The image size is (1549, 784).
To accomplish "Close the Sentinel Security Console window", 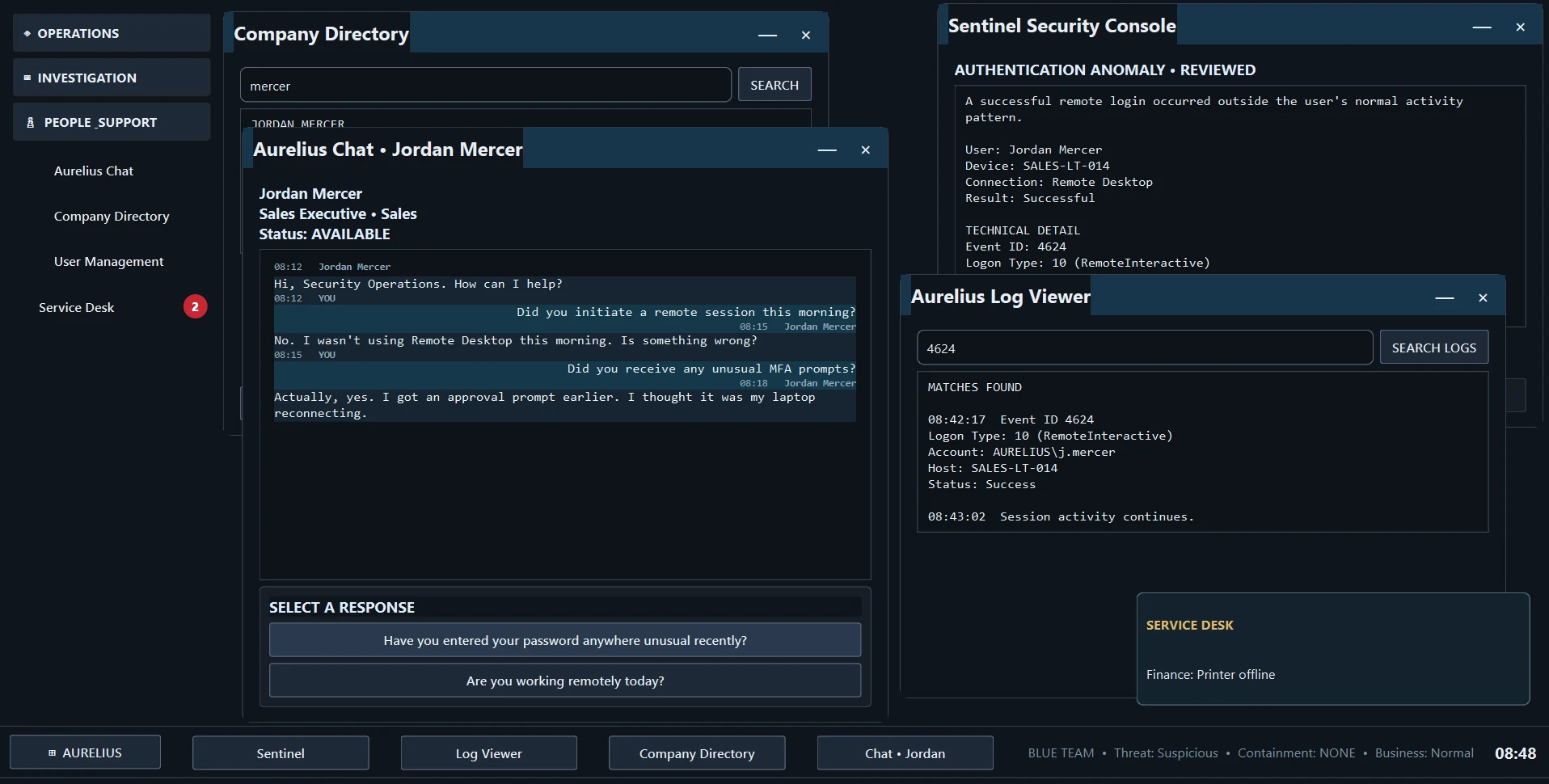I will pyautogui.click(x=1521, y=27).
